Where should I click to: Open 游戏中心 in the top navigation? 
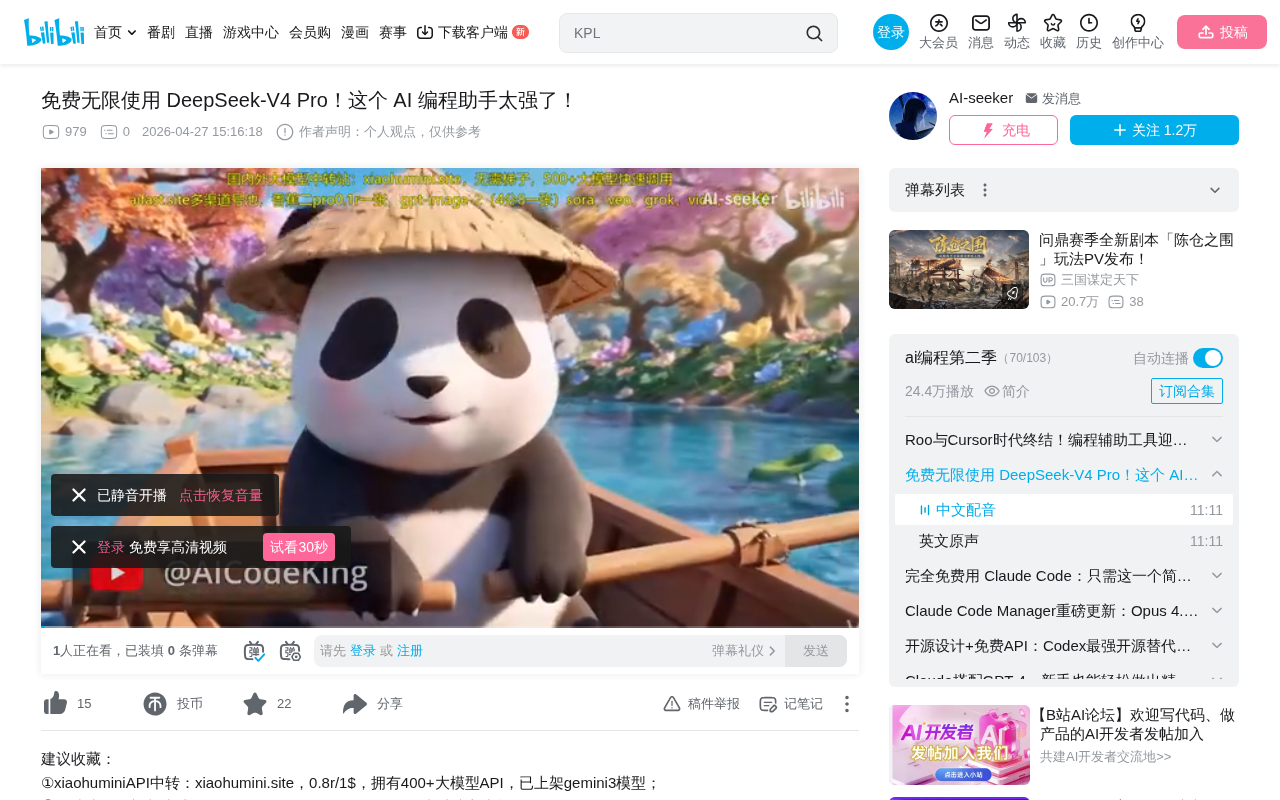tap(251, 32)
